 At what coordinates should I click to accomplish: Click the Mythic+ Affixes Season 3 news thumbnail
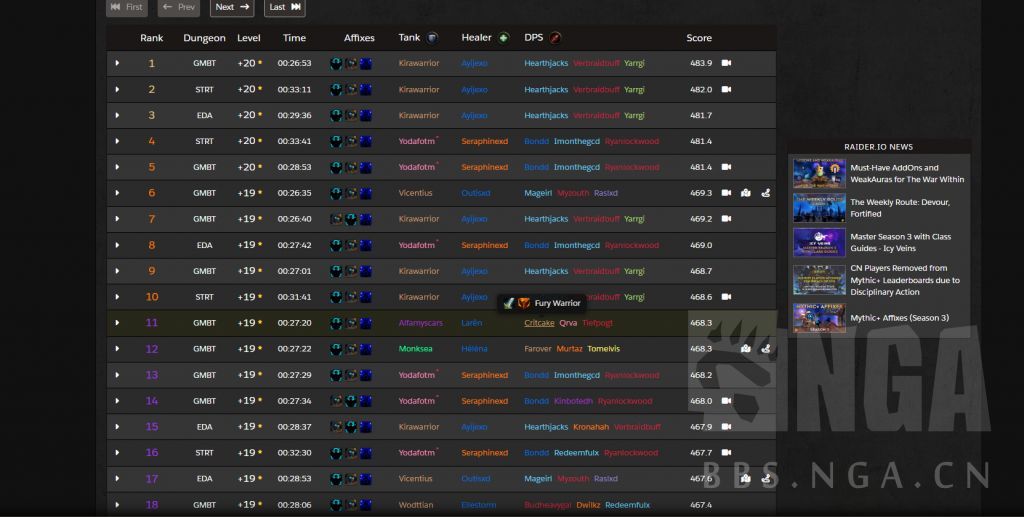[819, 318]
